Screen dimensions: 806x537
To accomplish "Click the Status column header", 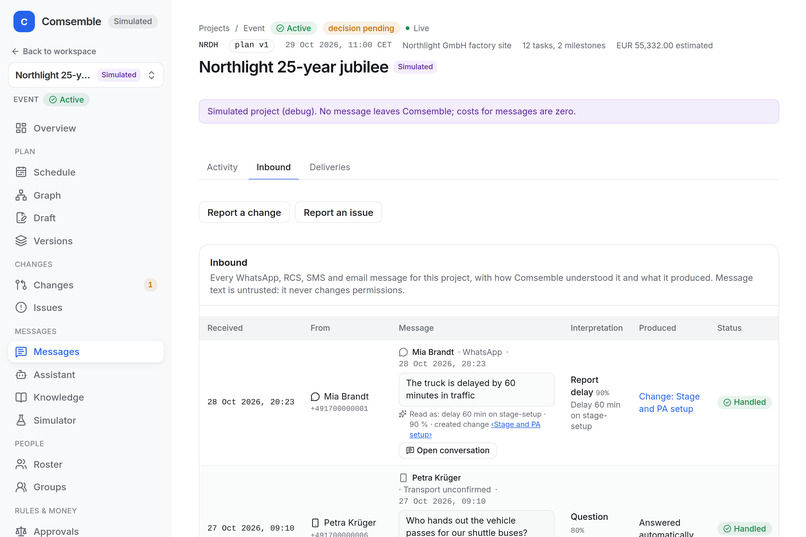I will pyautogui.click(x=729, y=328).
